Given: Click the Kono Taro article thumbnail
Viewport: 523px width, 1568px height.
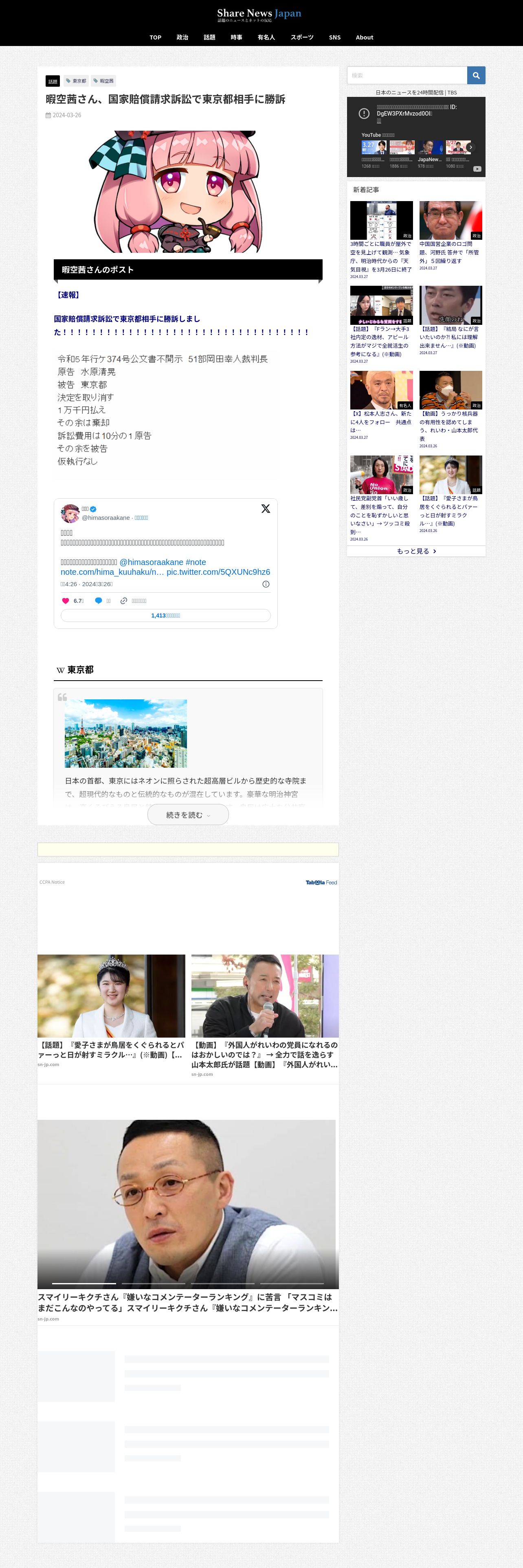Looking at the screenshot, I should tap(450, 220).
